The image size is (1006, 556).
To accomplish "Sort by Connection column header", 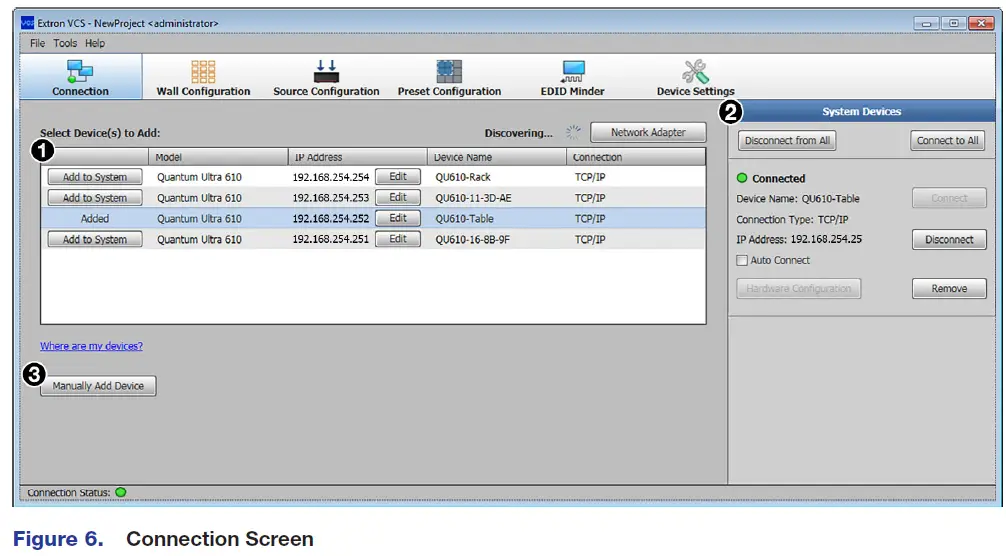I will tap(636, 157).
